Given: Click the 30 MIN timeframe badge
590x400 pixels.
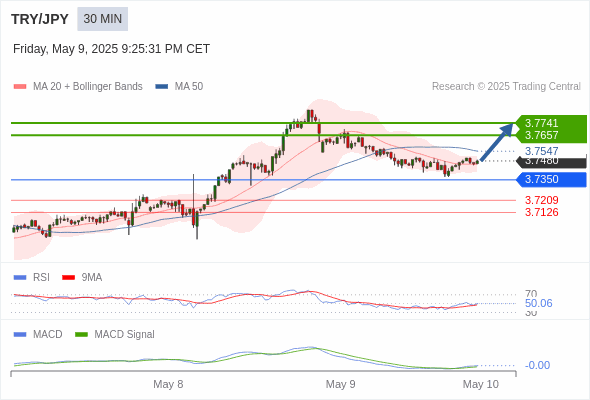Looking at the screenshot, I should pos(102,19).
